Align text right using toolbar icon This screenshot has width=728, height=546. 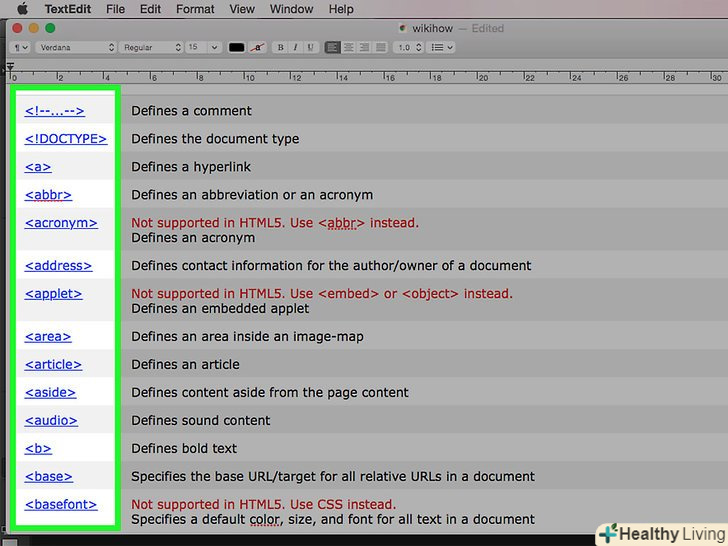coord(363,47)
